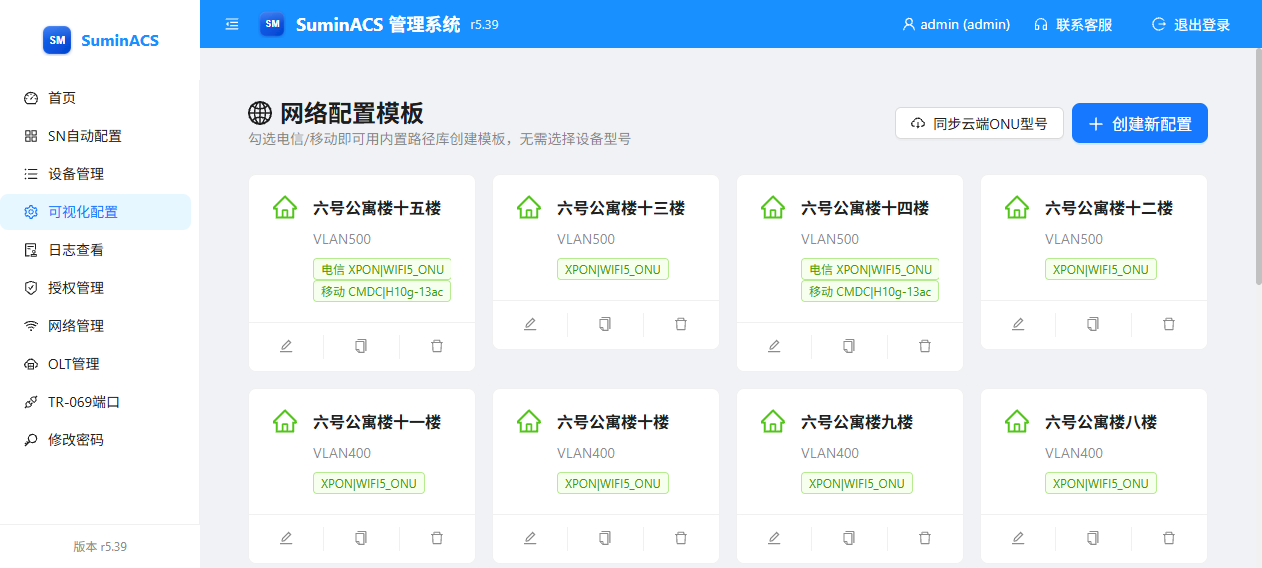This screenshot has width=1262, height=568.
Task: Delete the 六号公寓楼十三楼 template
Action: (x=681, y=324)
